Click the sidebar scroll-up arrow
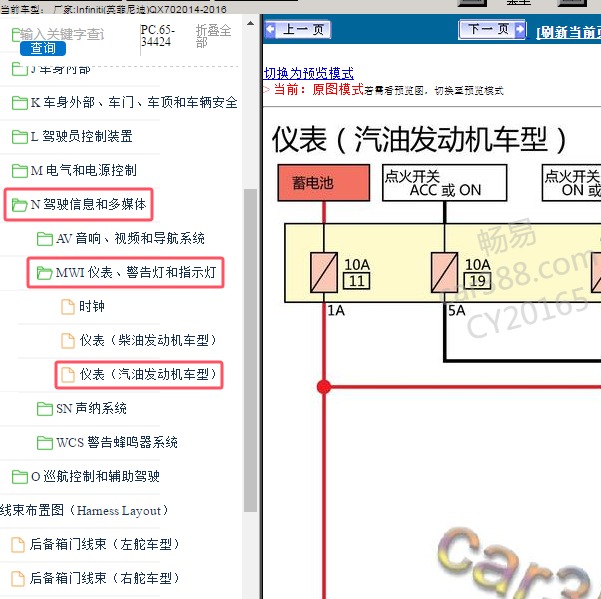The width and height of the screenshot is (601, 599). pos(250,23)
